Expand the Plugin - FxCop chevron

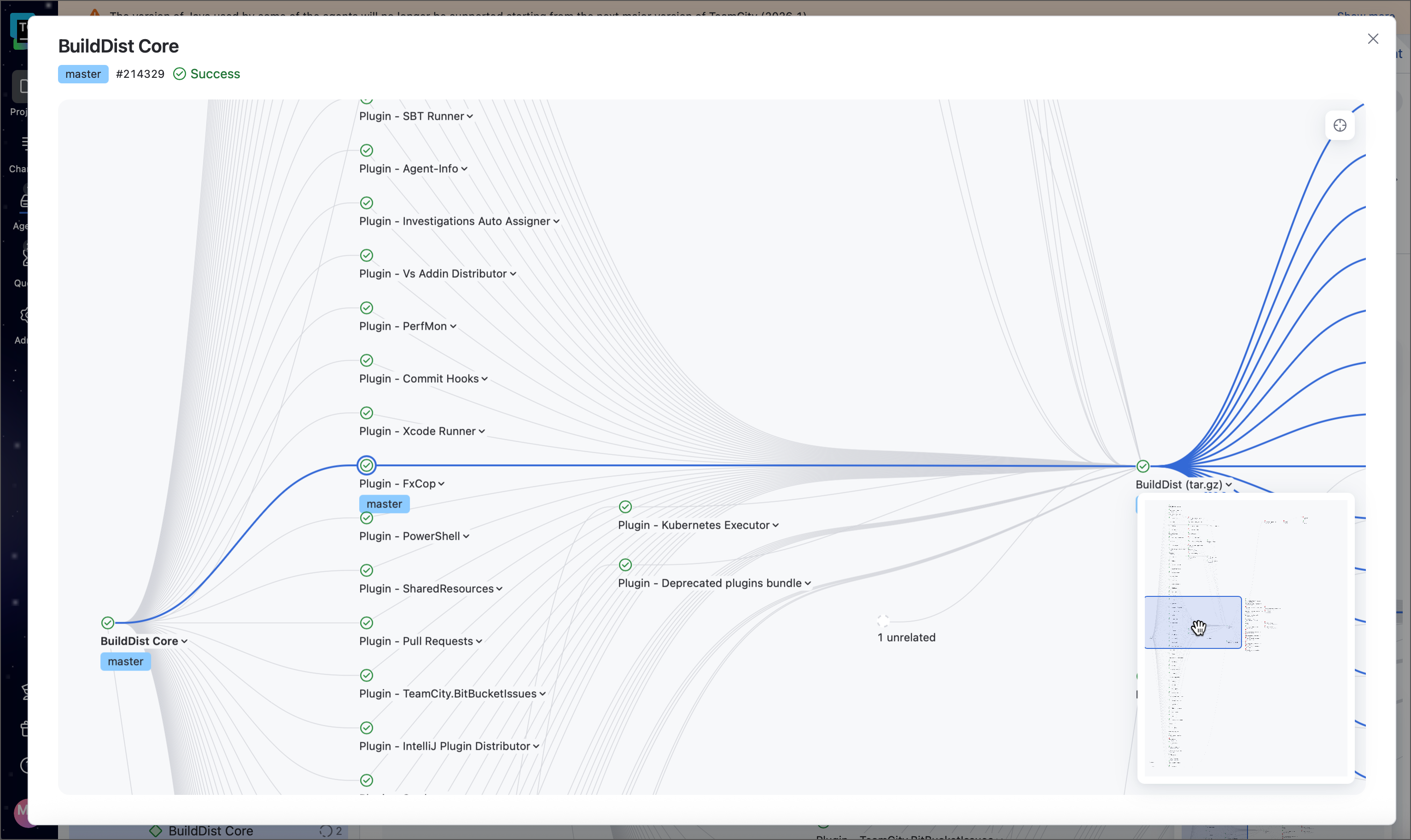coord(442,484)
